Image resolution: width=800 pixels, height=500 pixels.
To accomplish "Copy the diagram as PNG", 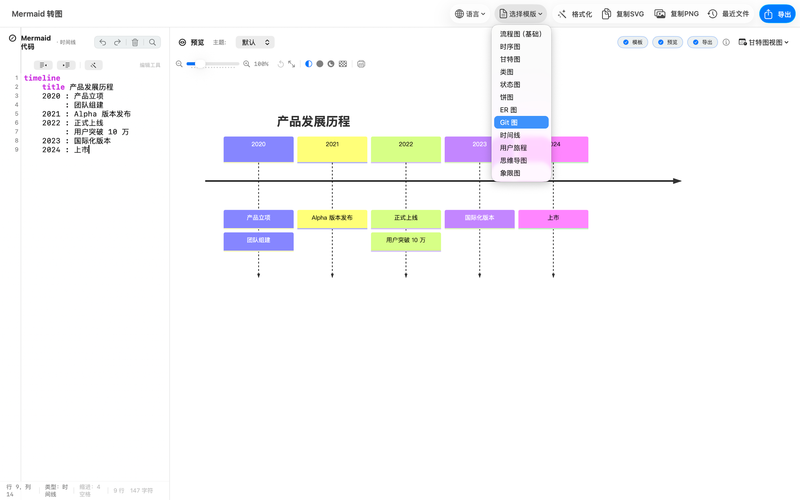I will tap(677, 14).
